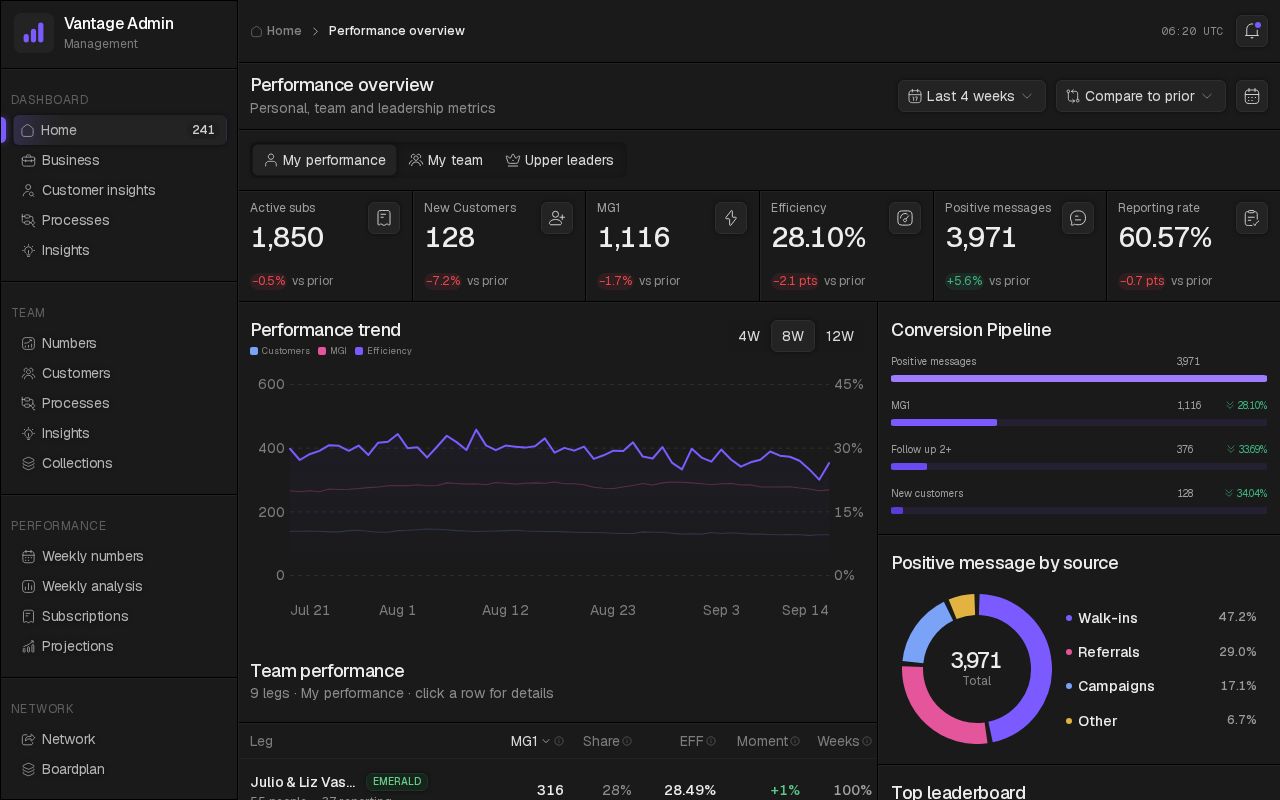Click the Walk-ins legend entry

click(x=1161, y=618)
